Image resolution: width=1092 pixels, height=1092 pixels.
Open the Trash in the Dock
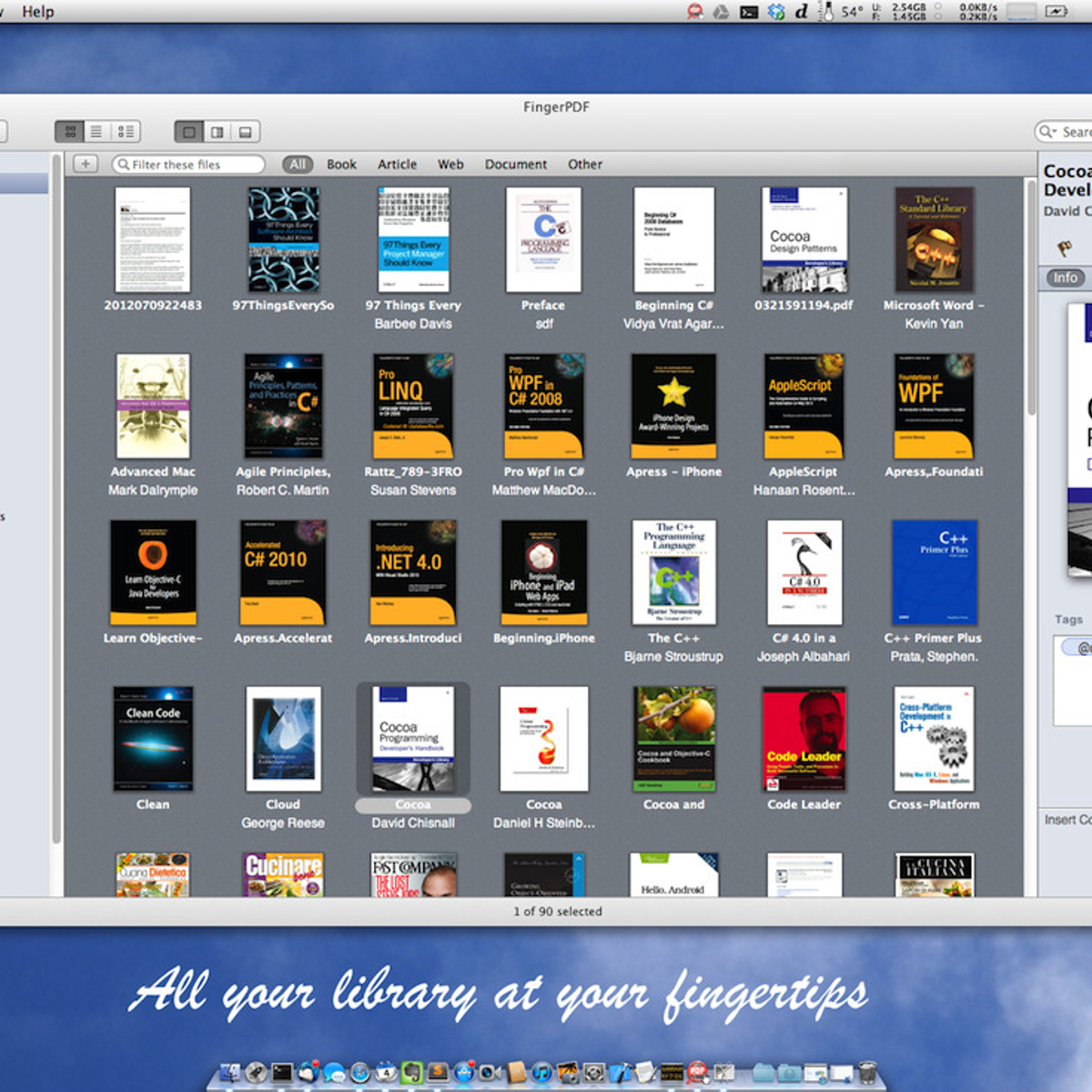(x=867, y=1072)
